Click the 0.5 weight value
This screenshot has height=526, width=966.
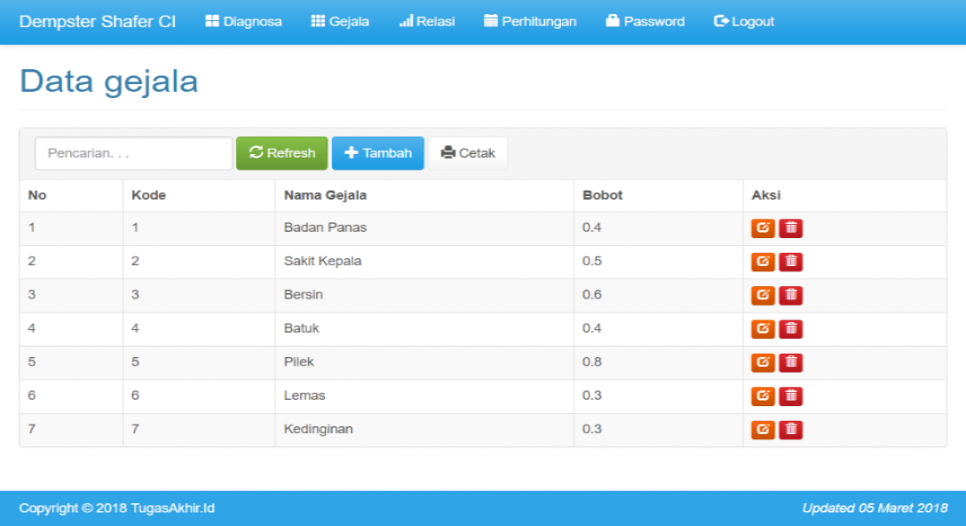pos(591,261)
